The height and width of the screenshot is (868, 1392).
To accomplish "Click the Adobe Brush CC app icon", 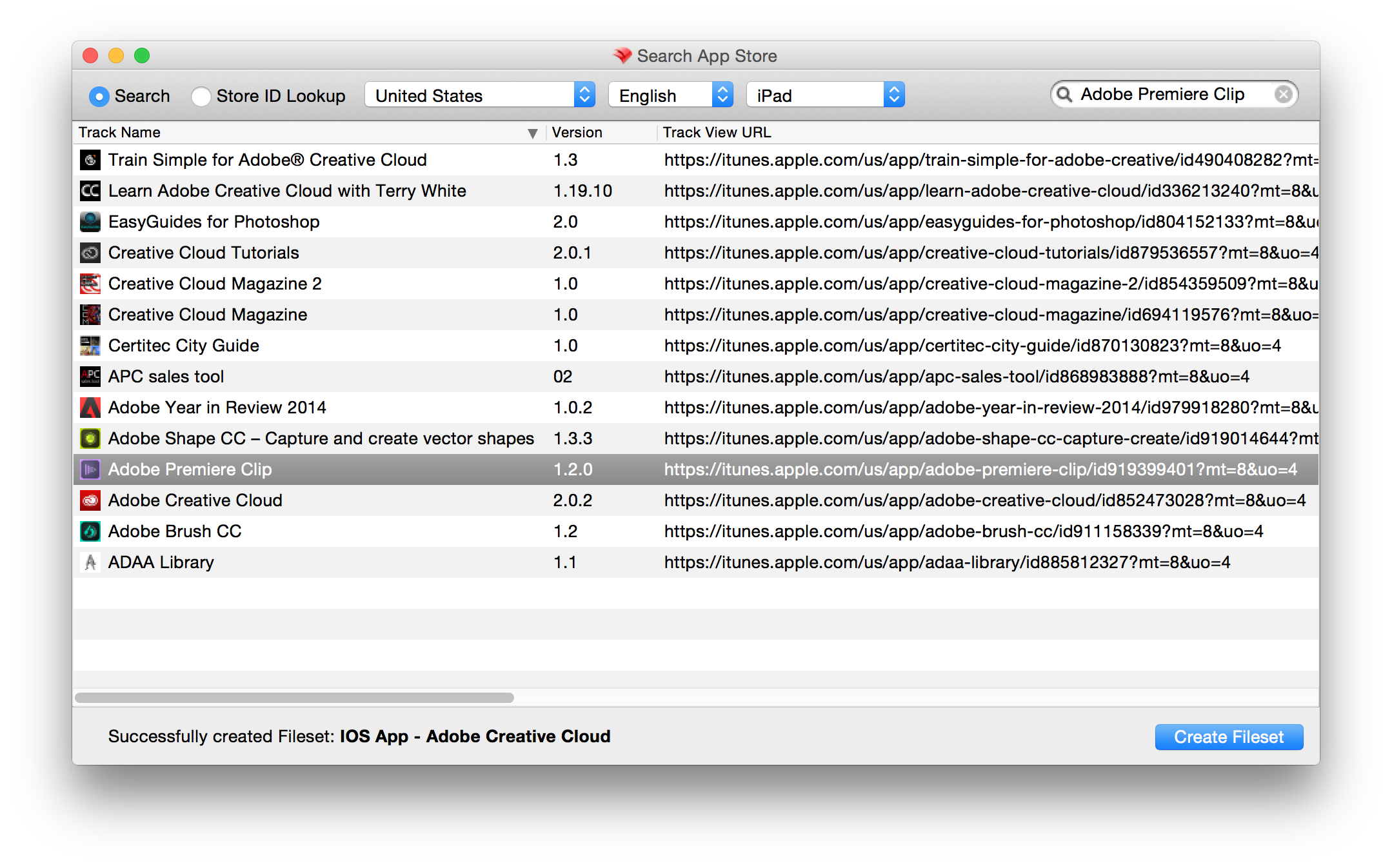I will (90, 531).
